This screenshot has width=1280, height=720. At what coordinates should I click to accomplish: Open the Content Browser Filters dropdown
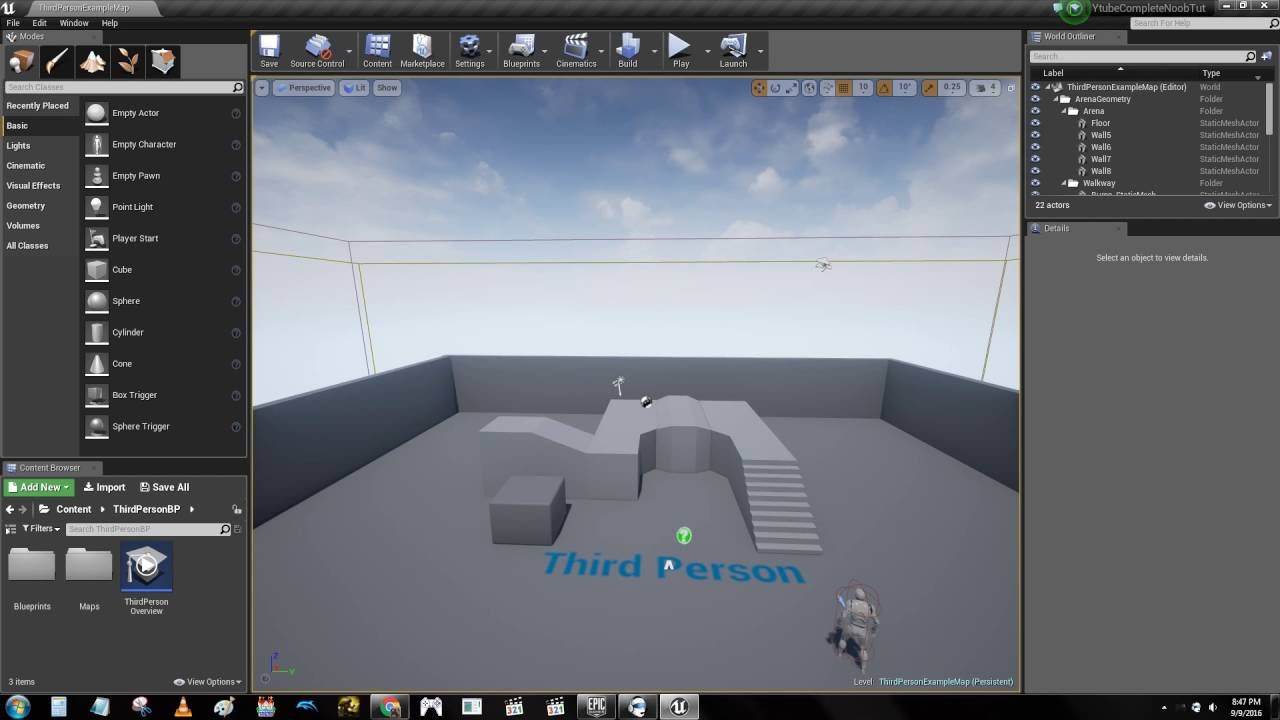click(x=40, y=529)
